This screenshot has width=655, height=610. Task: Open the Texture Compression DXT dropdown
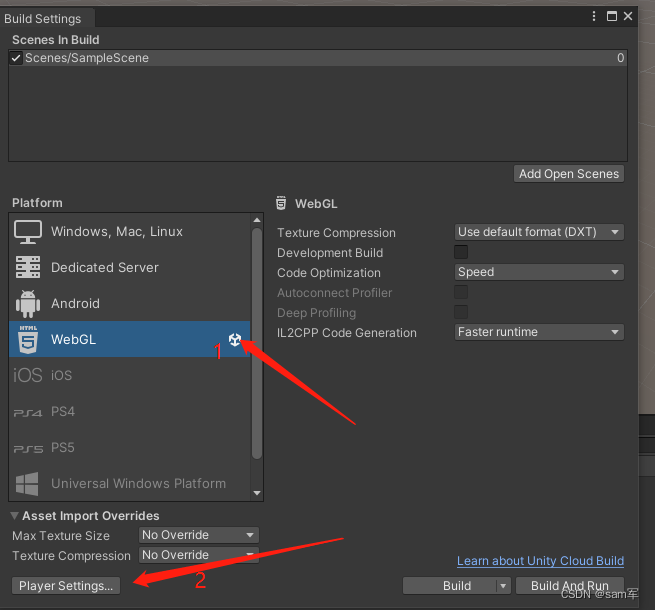coord(539,232)
